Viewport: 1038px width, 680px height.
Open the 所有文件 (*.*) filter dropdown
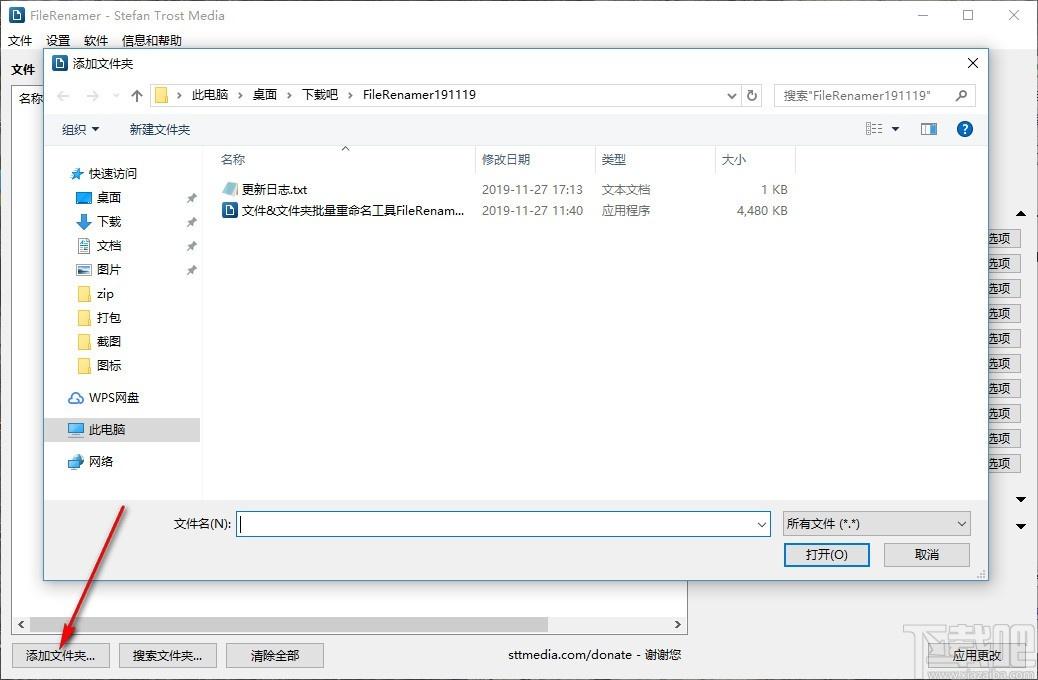click(876, 524)
